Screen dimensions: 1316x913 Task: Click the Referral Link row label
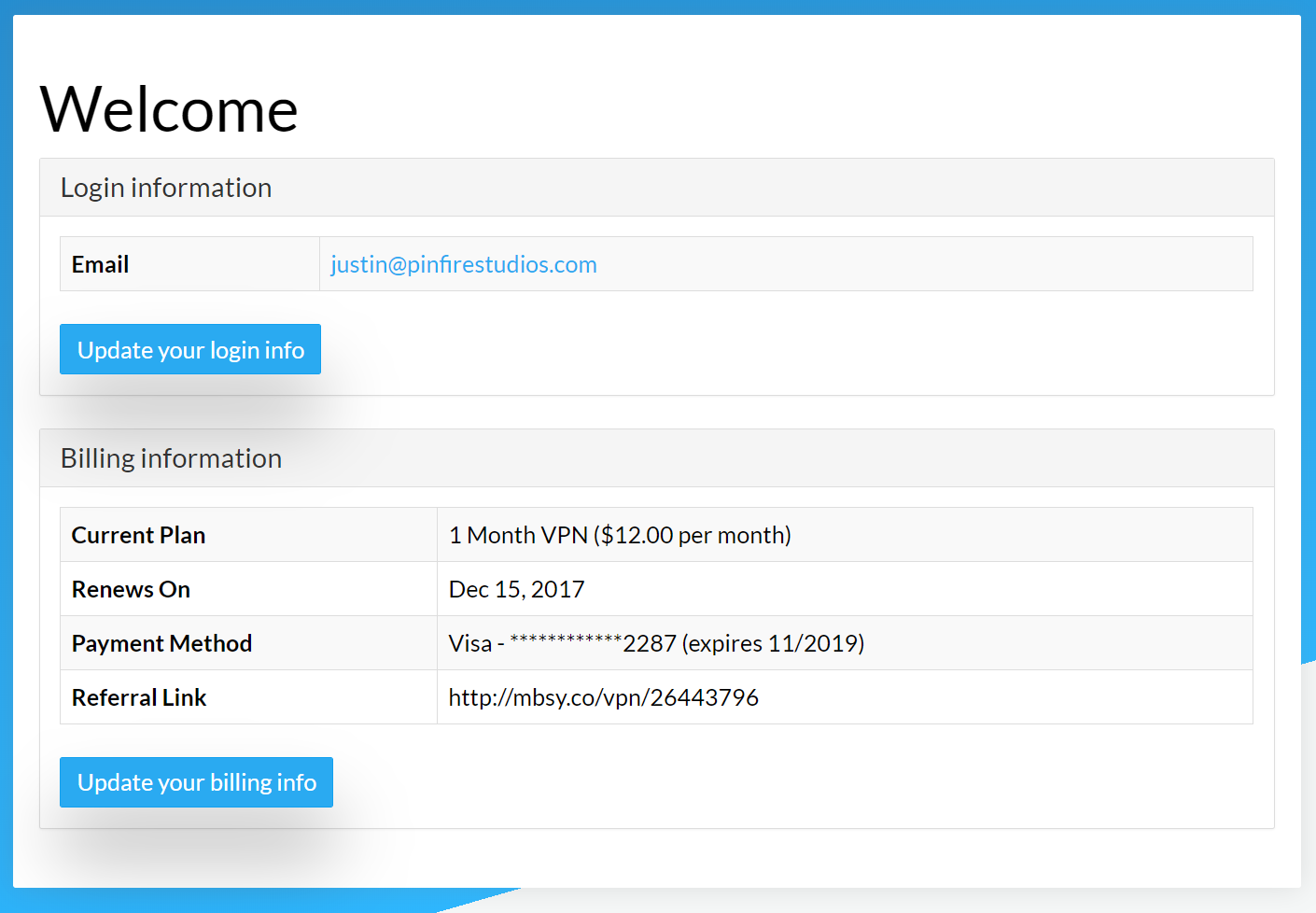[139, 698]
